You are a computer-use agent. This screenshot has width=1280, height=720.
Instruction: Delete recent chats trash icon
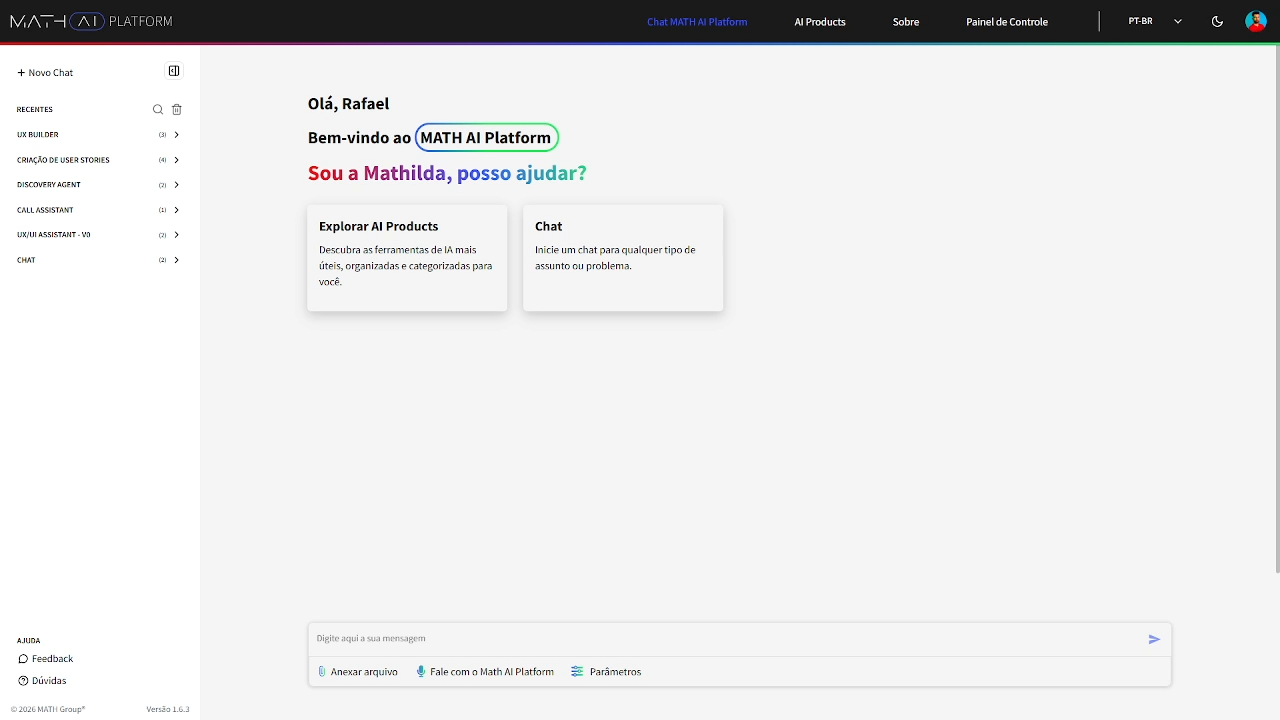tap(177, 110)
